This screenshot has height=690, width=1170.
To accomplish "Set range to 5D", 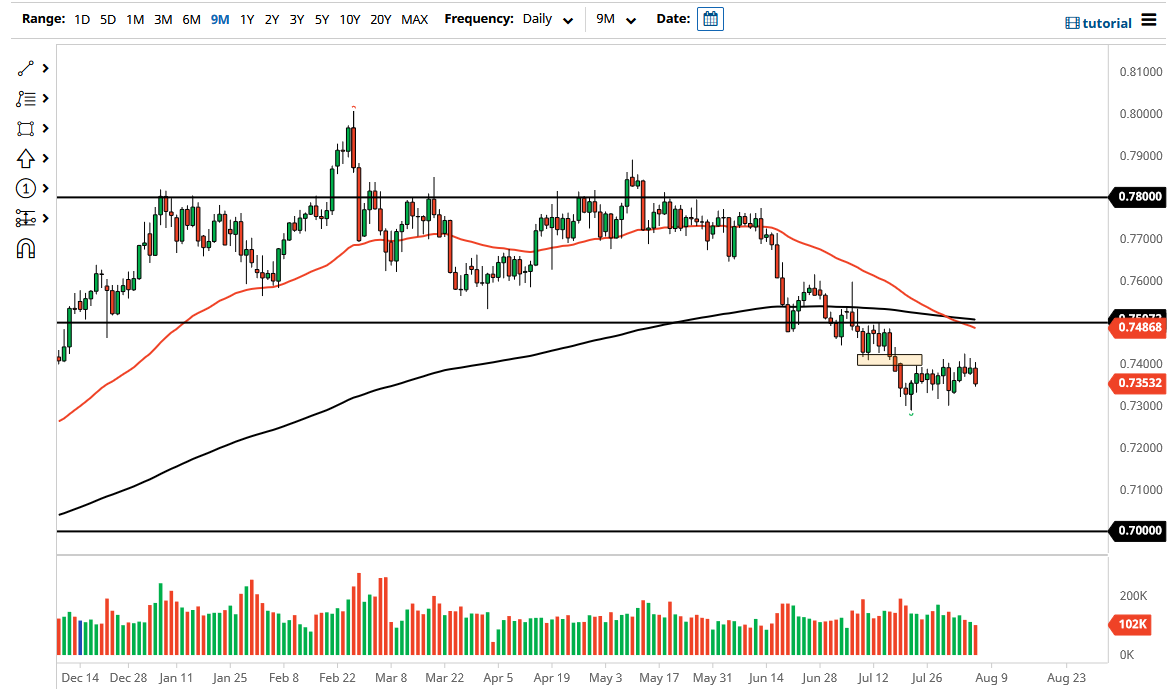I will pyautogui.click(x=108, y=19).
